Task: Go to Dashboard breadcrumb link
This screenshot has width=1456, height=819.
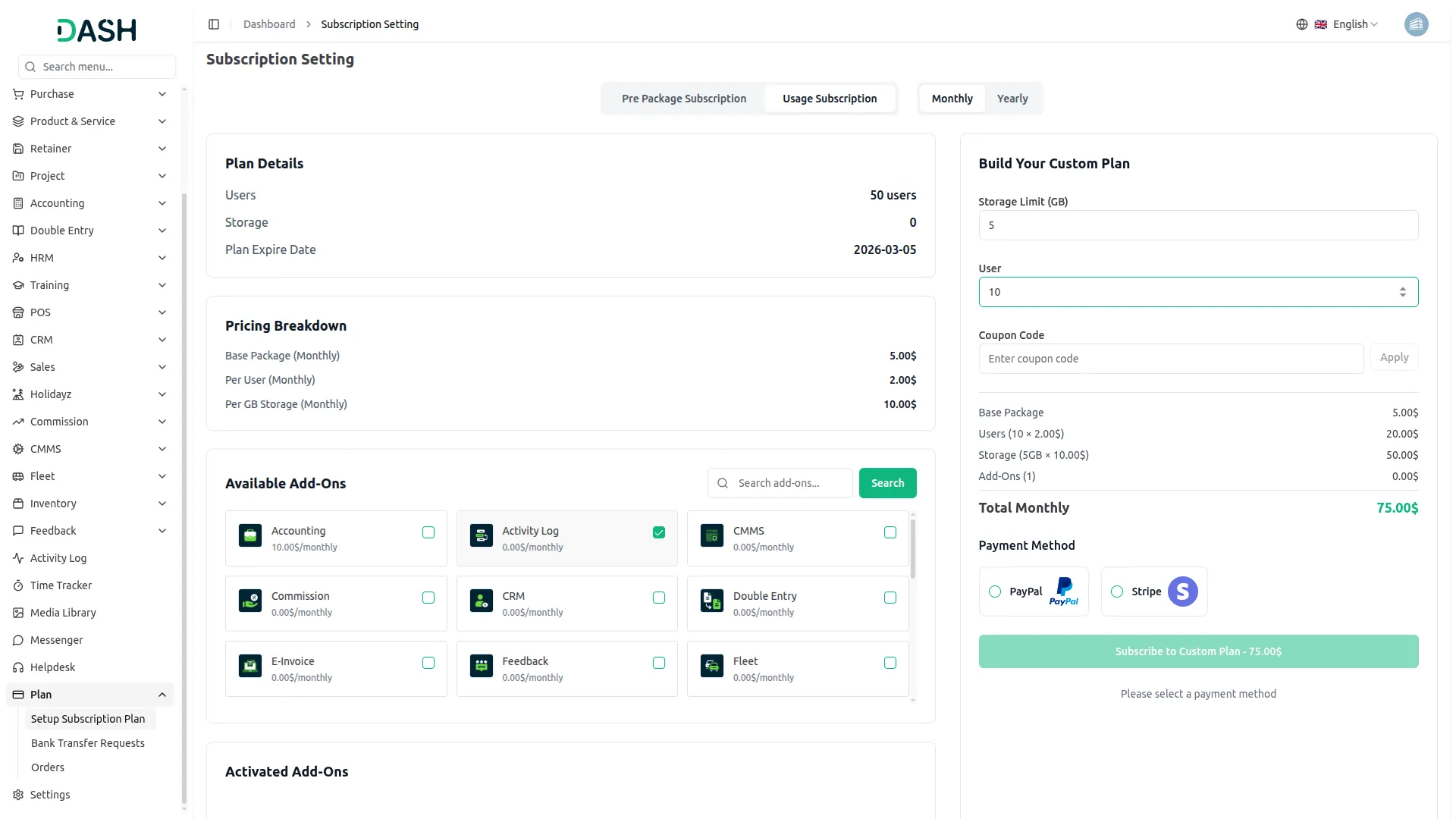Action: [269, 24]
